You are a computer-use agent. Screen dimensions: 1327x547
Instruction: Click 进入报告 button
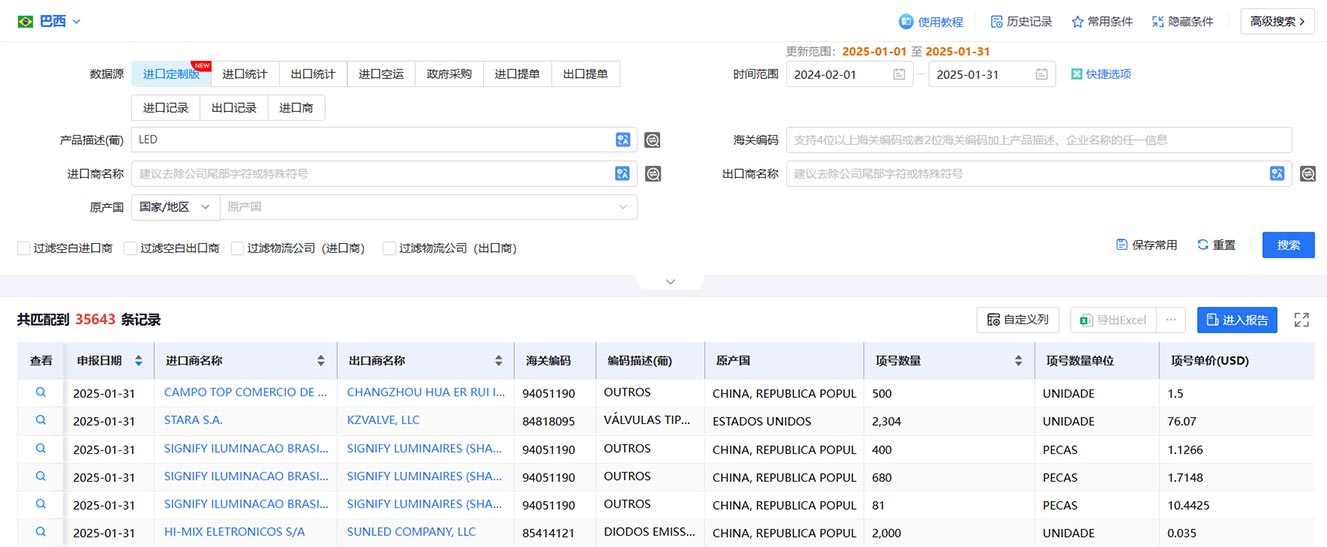pos(1237,320)
